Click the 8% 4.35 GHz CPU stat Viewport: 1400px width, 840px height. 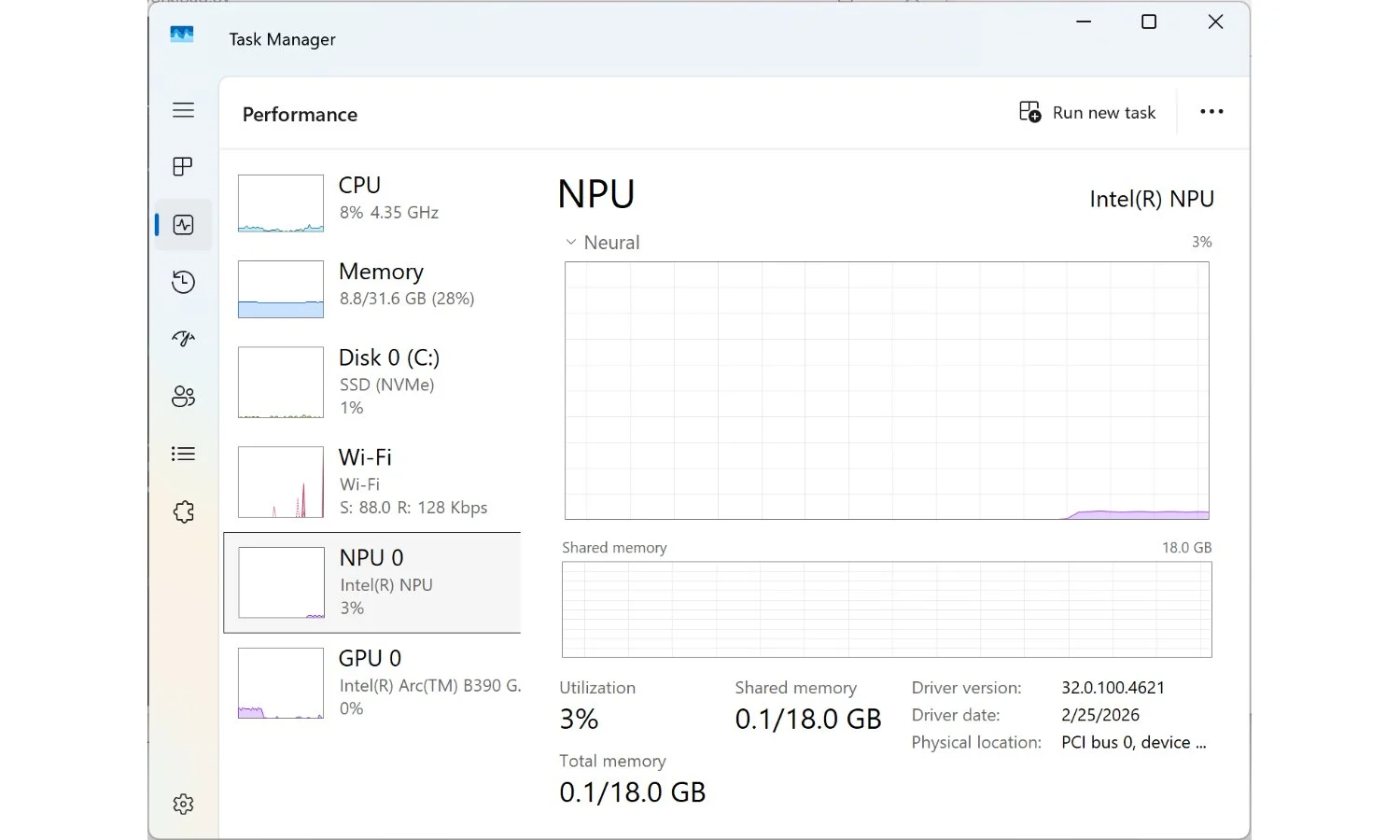[x=388, y=213]
